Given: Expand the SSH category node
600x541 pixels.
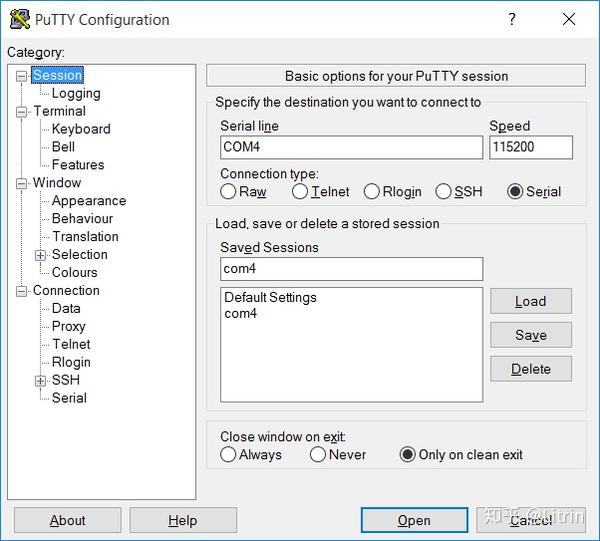Looking at the screenshot, I should (40, 381).
